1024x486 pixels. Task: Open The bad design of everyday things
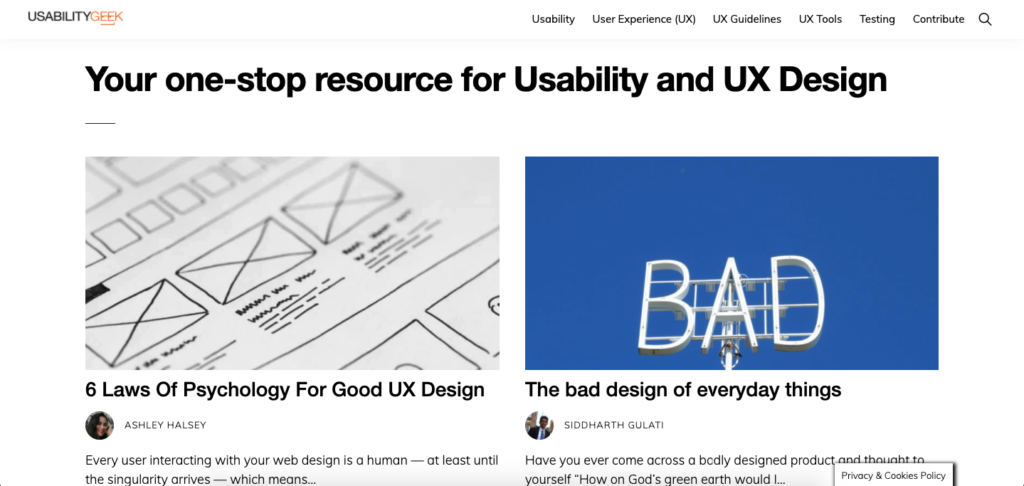pyautogui.click(x=683, y=390)
